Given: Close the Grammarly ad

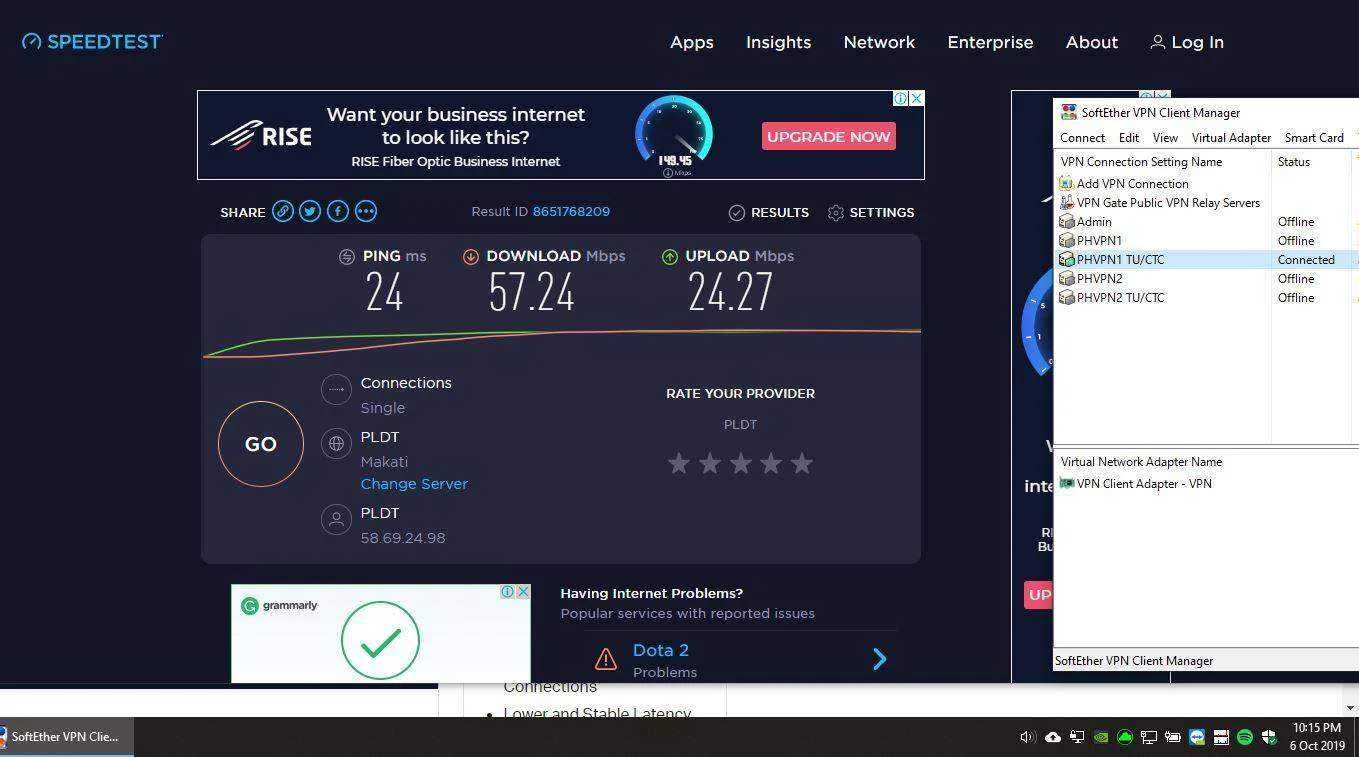Looking at the screenshot, I should click(x=522, y=592).
